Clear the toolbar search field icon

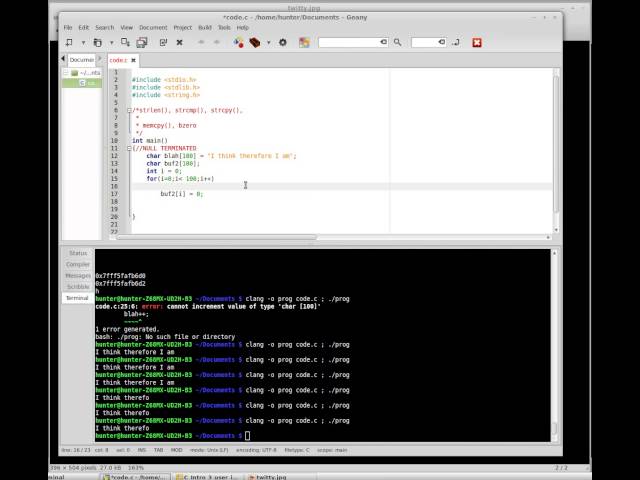point(384,42)
